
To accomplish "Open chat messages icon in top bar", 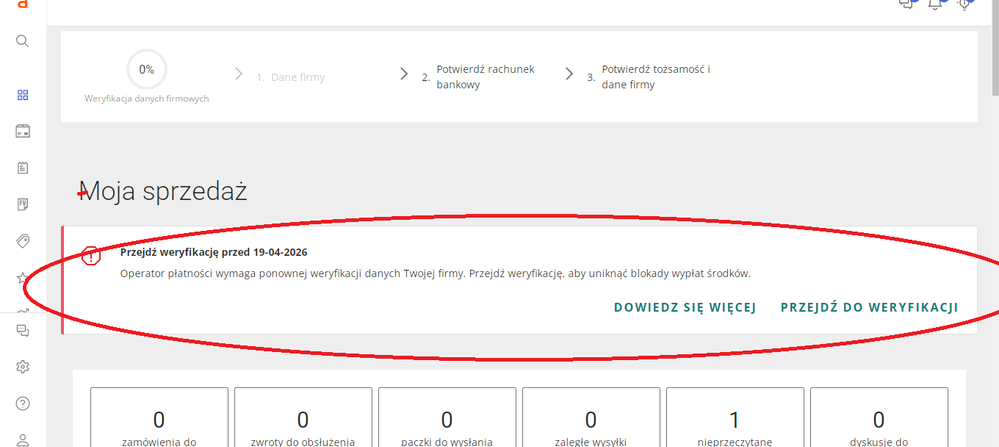I will coord(907,5).
